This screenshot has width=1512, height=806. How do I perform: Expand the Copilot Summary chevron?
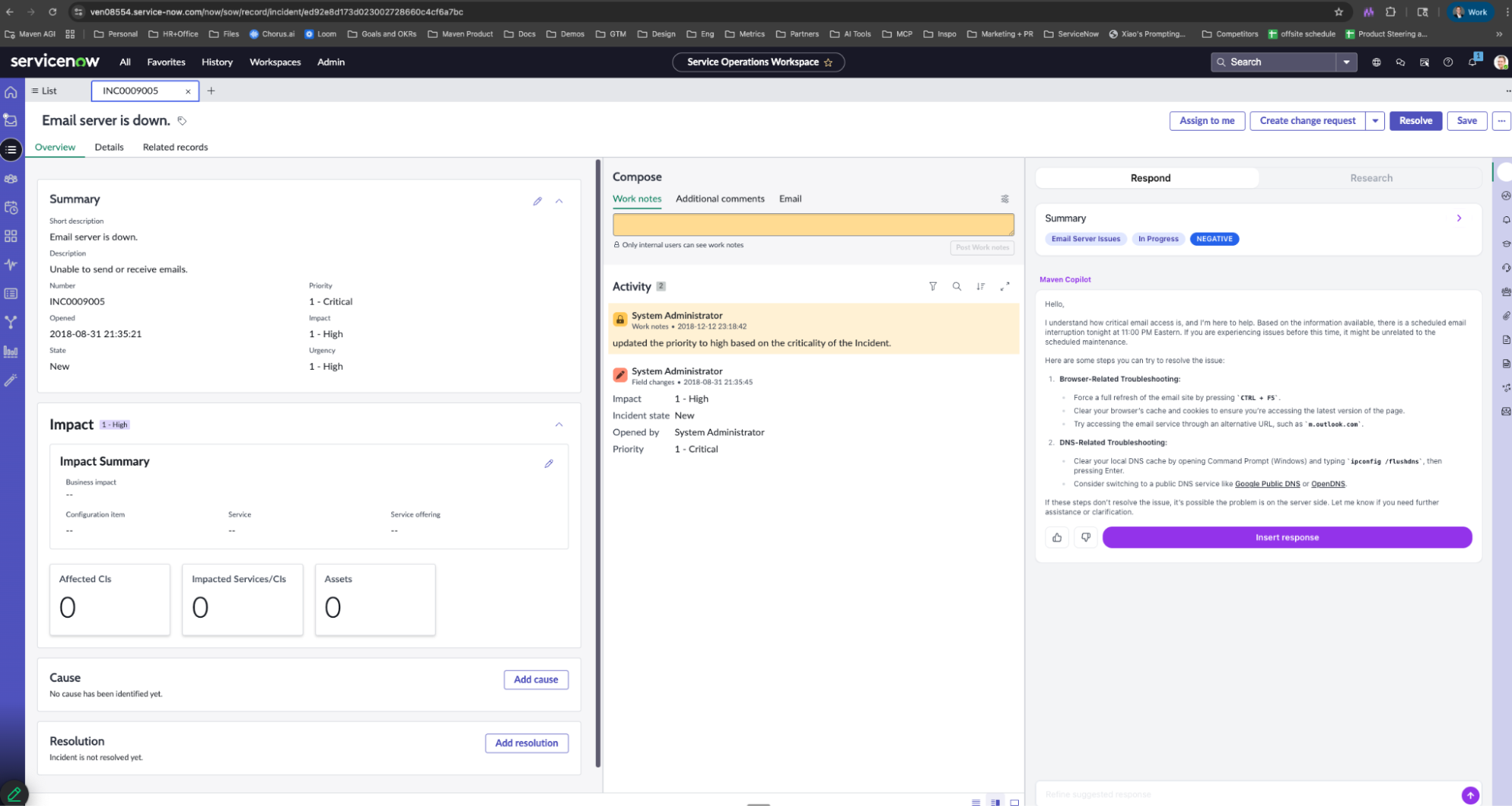coord(1459,219)
